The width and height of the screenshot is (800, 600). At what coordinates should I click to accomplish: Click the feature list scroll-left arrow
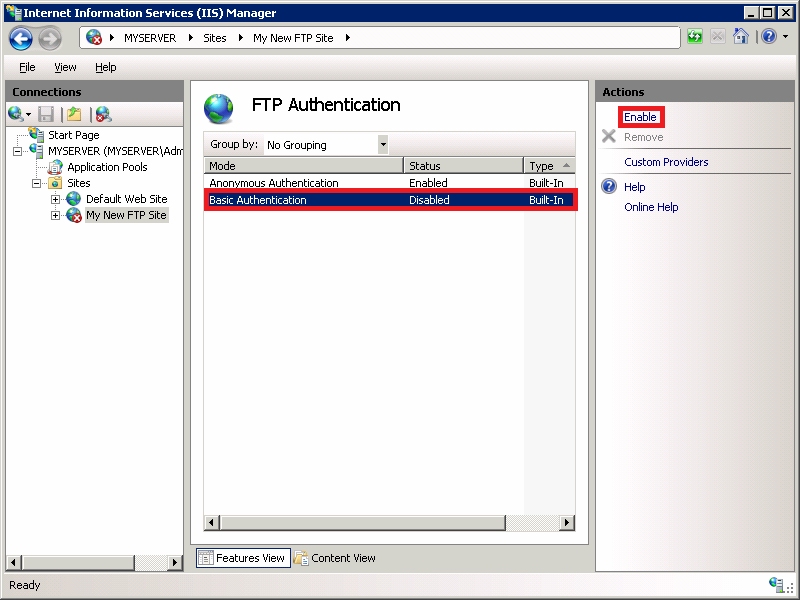[211, 522]
